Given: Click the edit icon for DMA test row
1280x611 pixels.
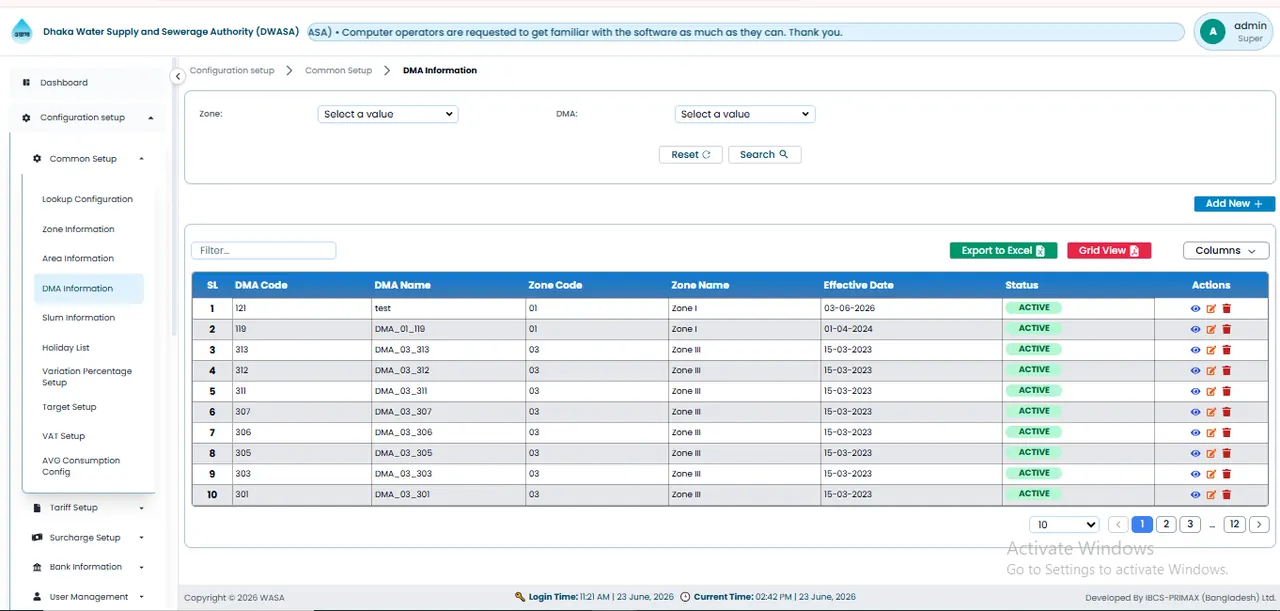Looking at the screenshot, I should tap(1211, 309).
